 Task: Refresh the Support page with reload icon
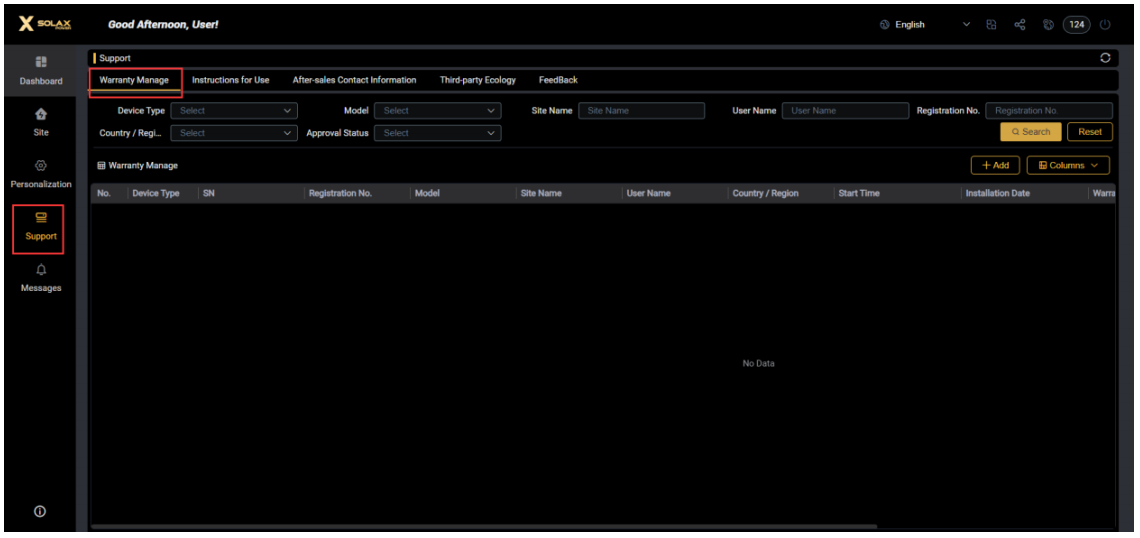[x=1105, y=58]
